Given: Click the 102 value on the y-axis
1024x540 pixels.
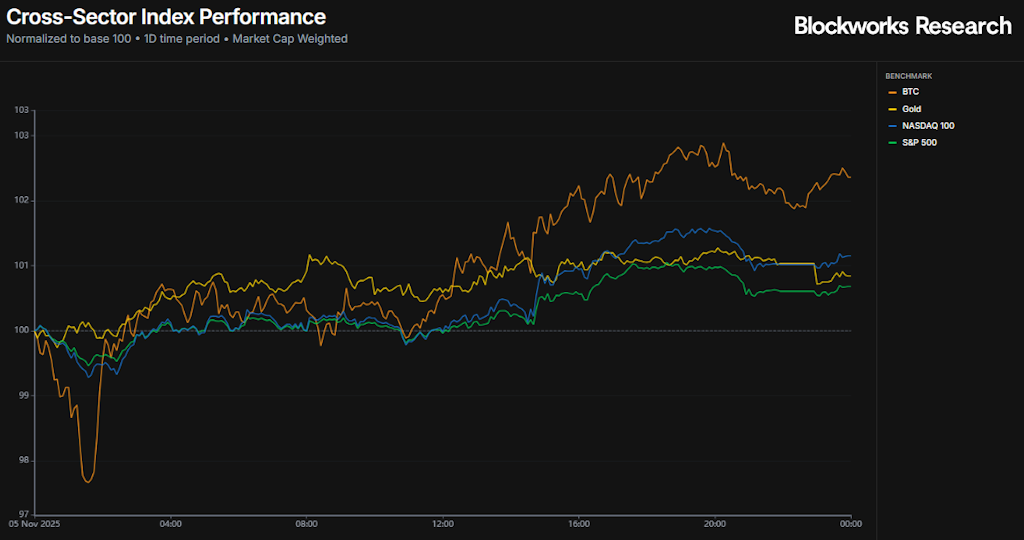Looking at the screenshot, I should coord(22,200).
